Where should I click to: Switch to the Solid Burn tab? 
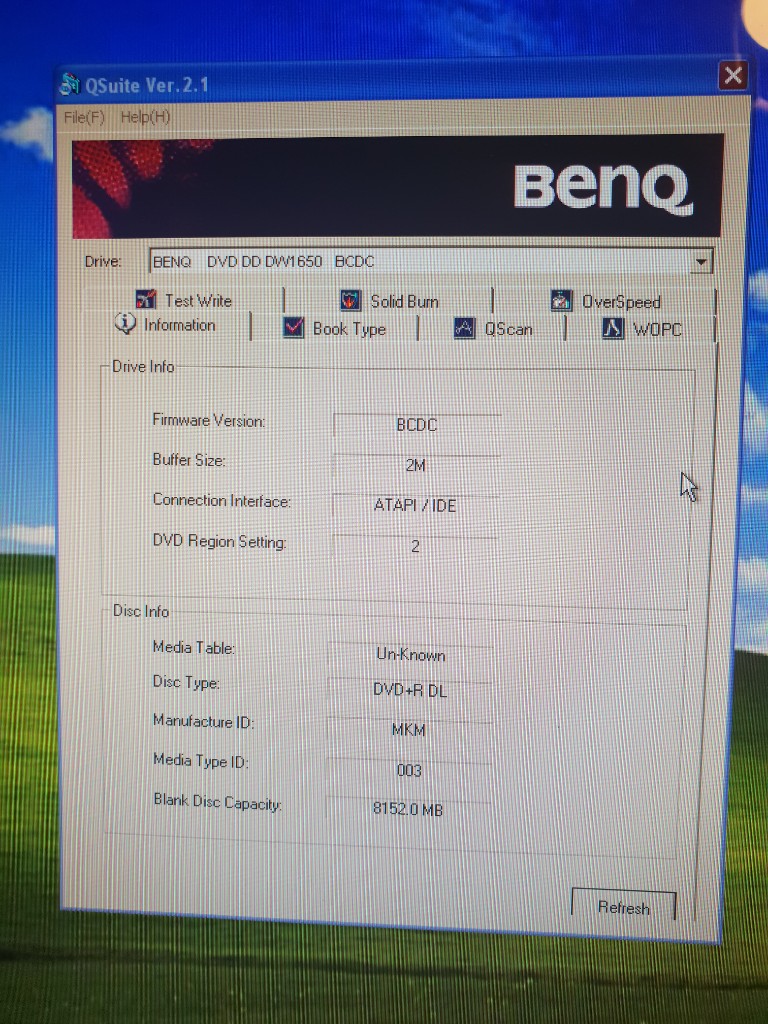tap(389, 301)
